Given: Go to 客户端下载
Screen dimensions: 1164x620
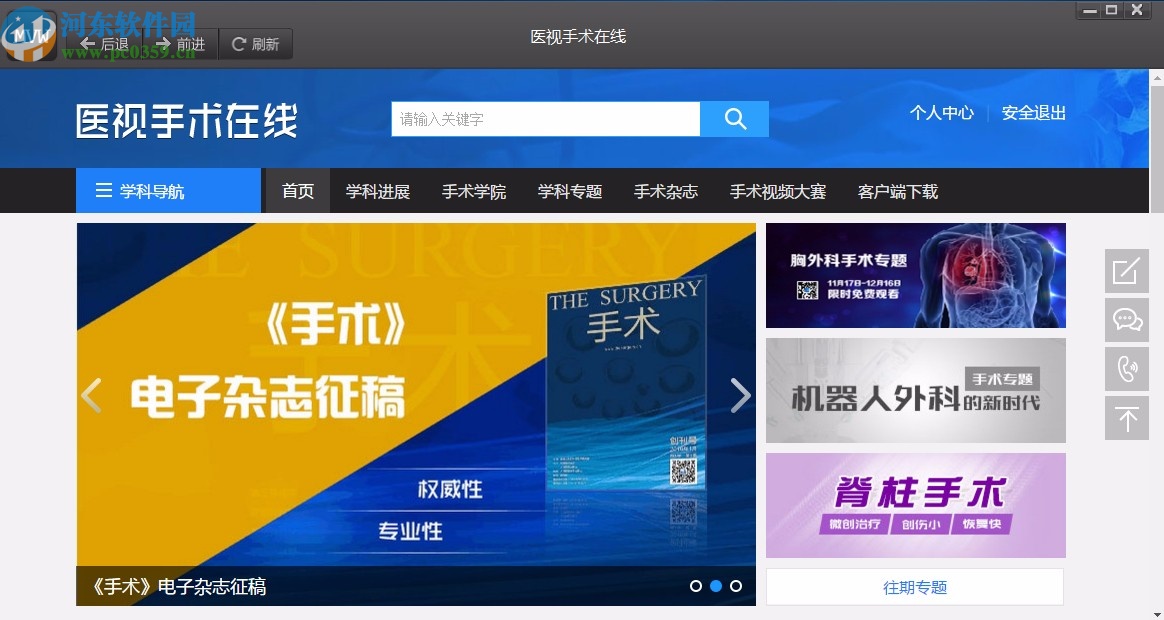Looking at the screenshot, I should pyautogui.click(x=897, y=191).
